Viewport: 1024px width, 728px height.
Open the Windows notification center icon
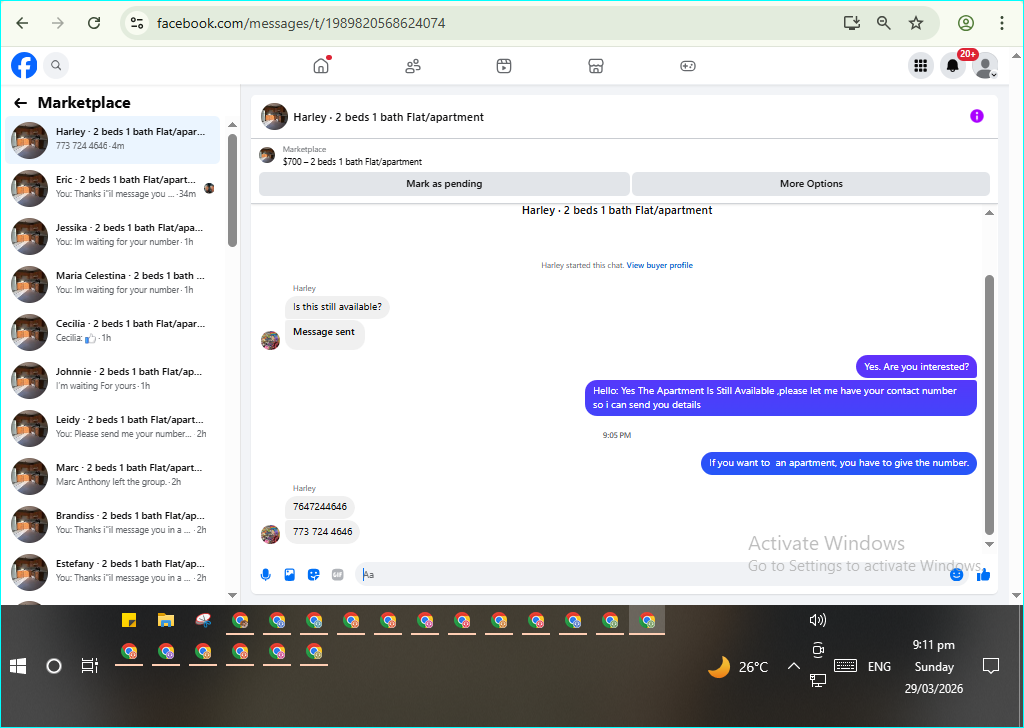[x=991, y=666]
